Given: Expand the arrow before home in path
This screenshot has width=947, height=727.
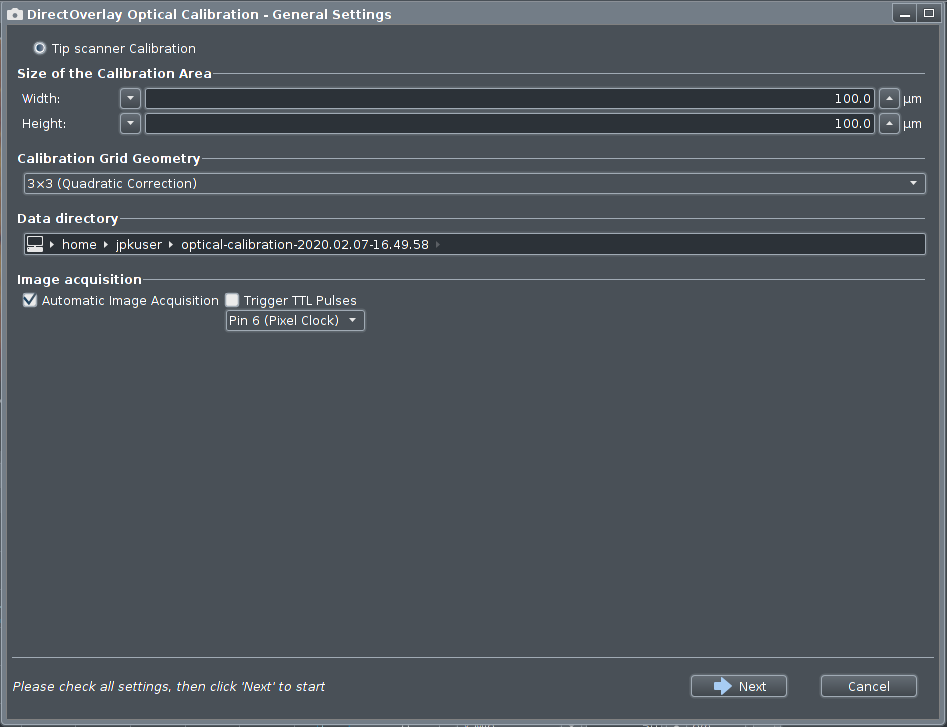Looking at the screenshot, I should click(x=52, y=245).
